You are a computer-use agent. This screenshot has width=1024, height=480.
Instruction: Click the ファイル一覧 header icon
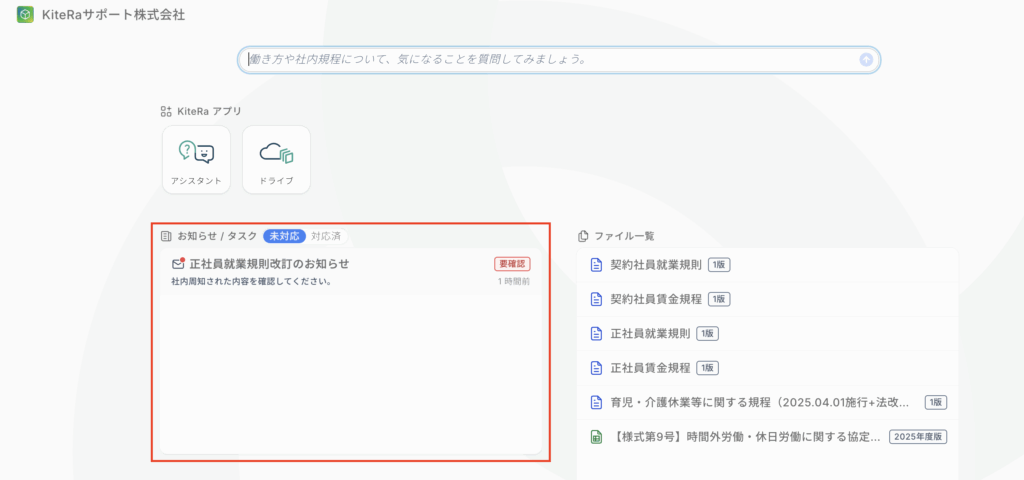pyautogui.click(x=584, y=236)
